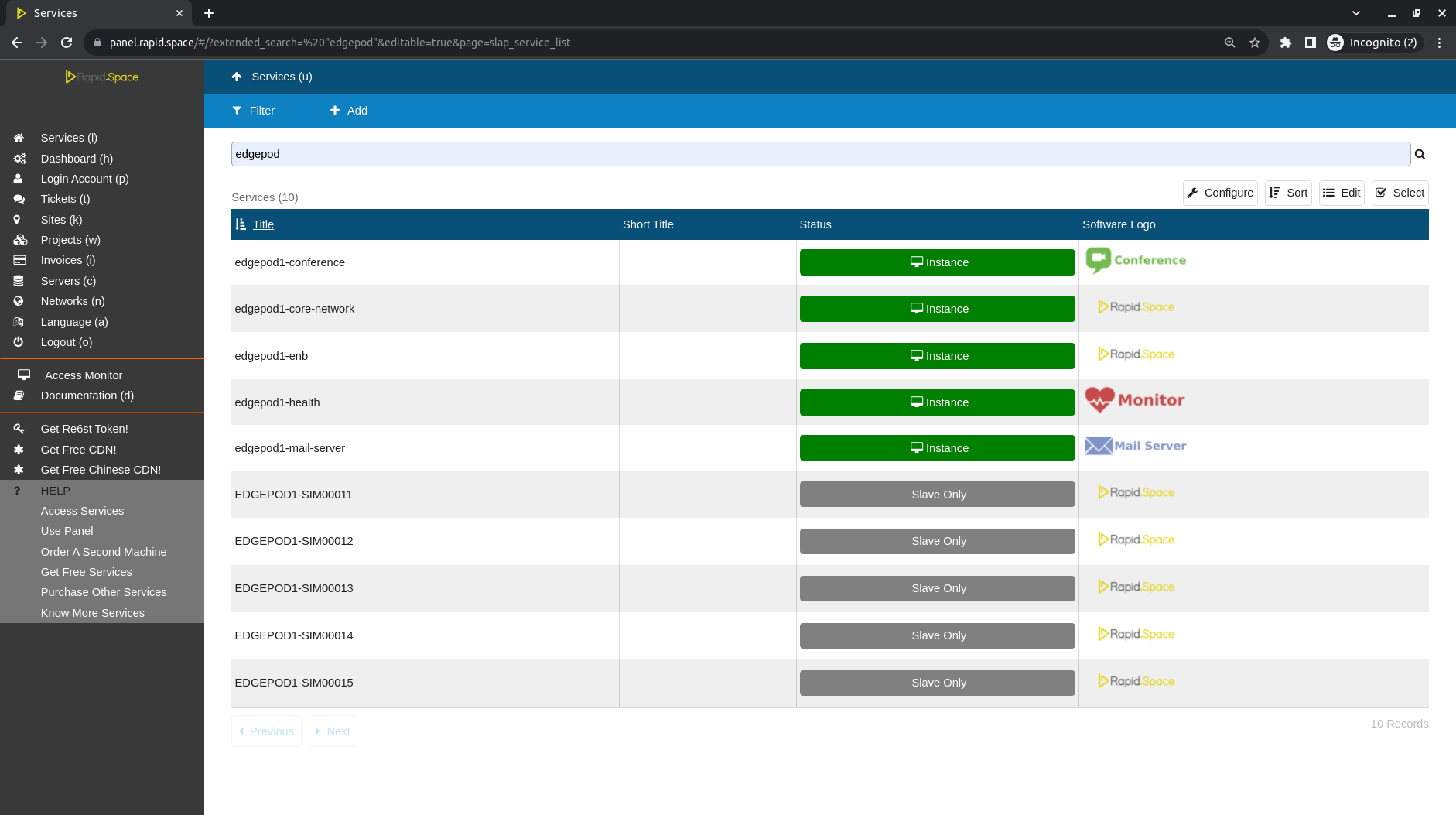The height and width of the screenshot is (815, 1456).
Task: Click the page zoom magnifier icon in address bar
Action: tap(1230, 43)
